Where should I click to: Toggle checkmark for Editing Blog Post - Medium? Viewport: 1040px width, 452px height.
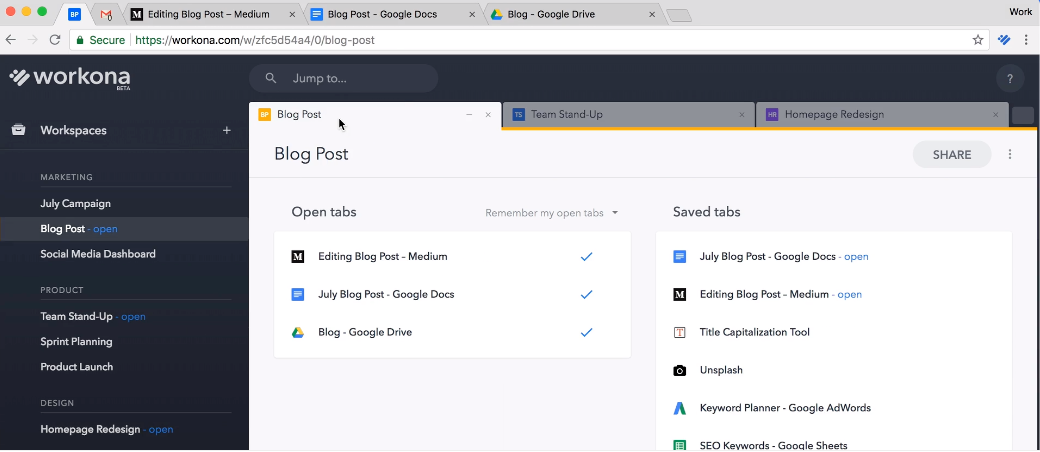tap(586, 257)
